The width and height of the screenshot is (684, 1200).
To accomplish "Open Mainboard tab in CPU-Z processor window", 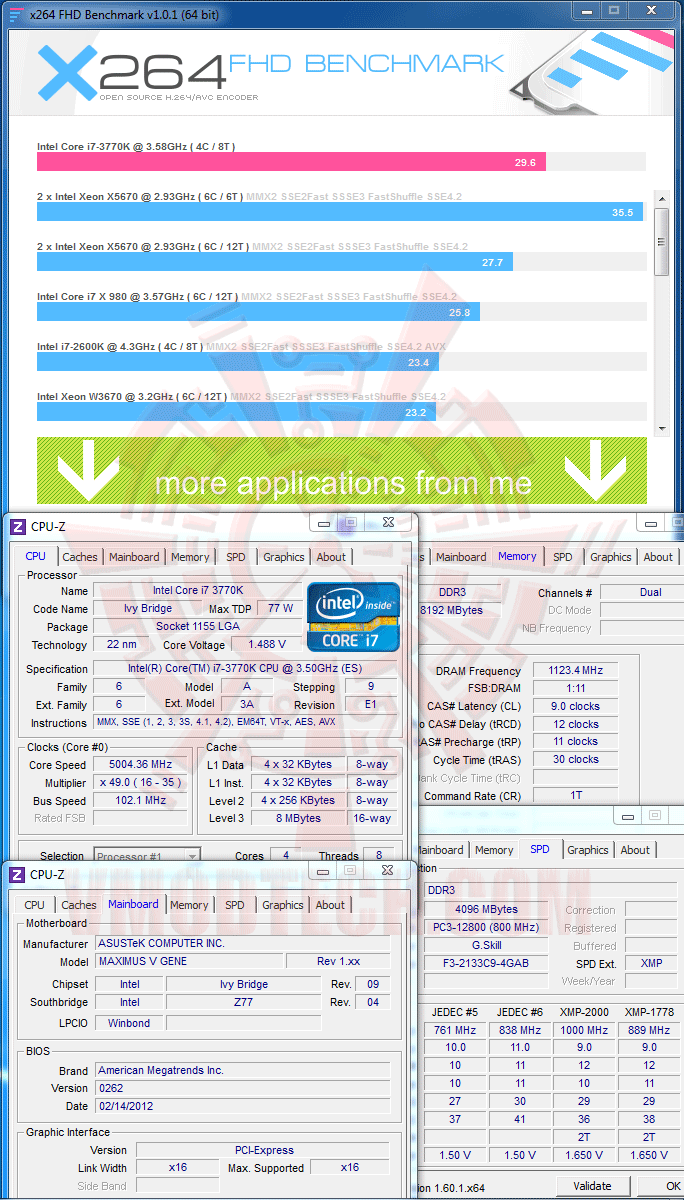I will pos(134,557).
